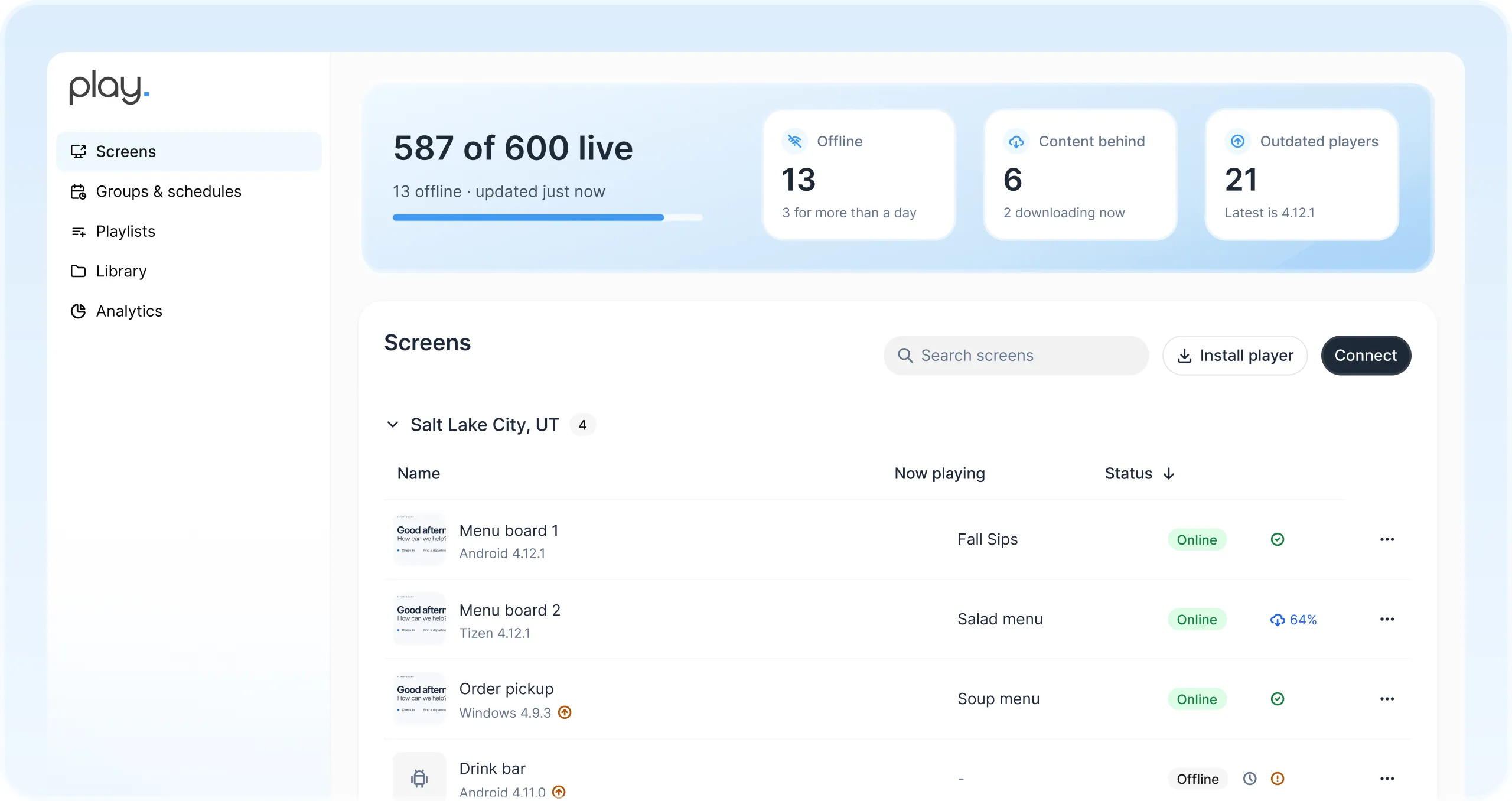
Task: Click the Drink bar Offline status badge
Action: point(1198,779)
